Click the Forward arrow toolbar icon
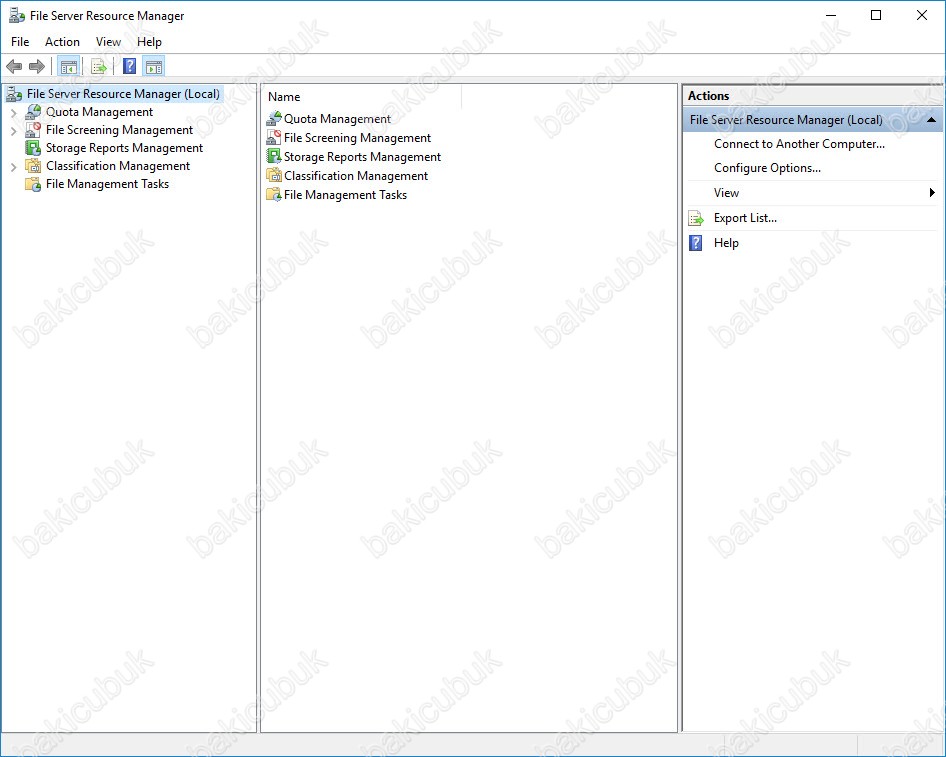Image resolution: width=946 pixels, height=757 pixels. click(37, 66)
